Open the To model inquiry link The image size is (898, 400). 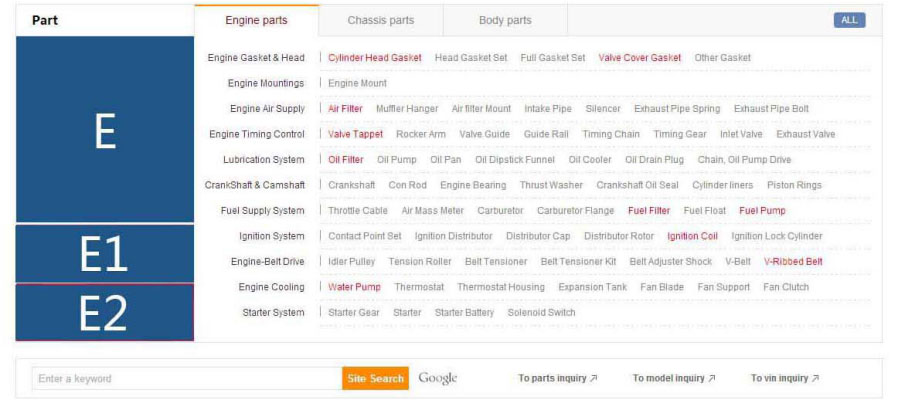coord(674,379)
